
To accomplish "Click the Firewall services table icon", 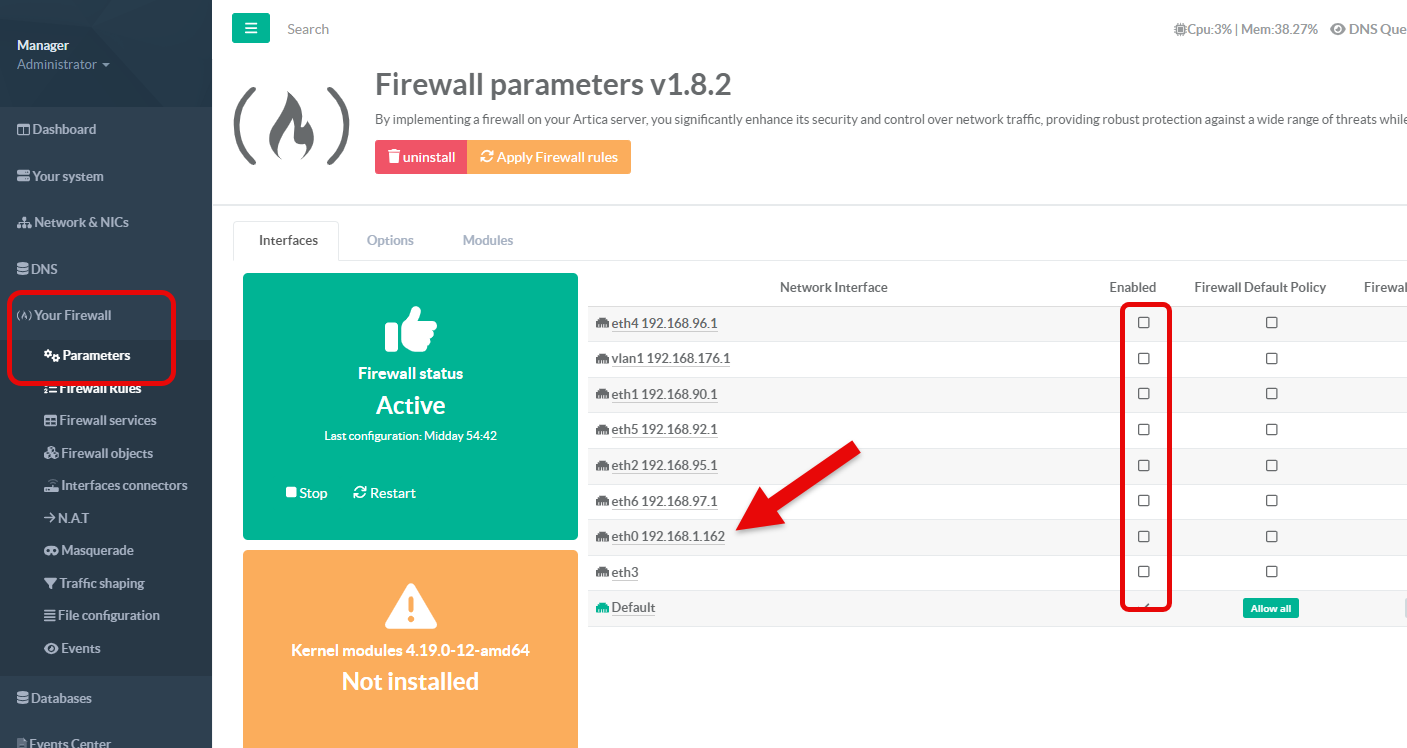I will tap(51, 421).
